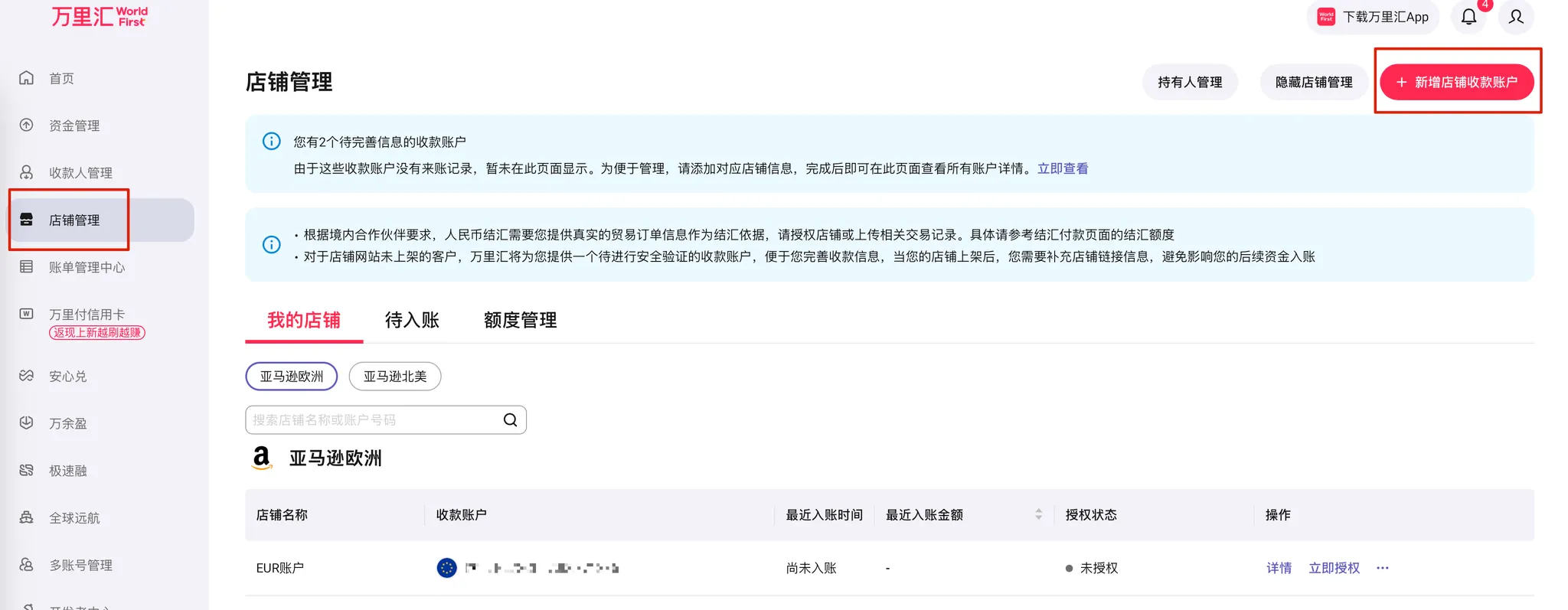Viewport: 1568px width, 610px height.
Task: Click the 全球远航 sidebar icon
Action: pyautogui.click(x=27, y=517)
